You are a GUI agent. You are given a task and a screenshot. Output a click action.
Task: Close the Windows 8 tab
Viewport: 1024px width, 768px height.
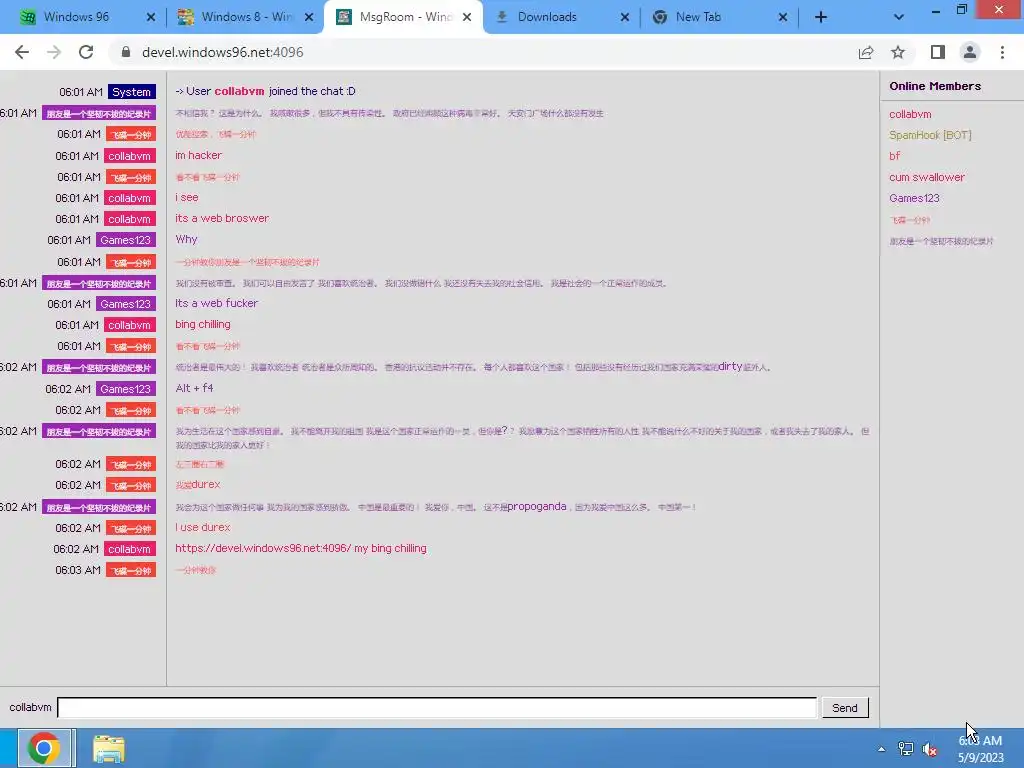(309, 17)
